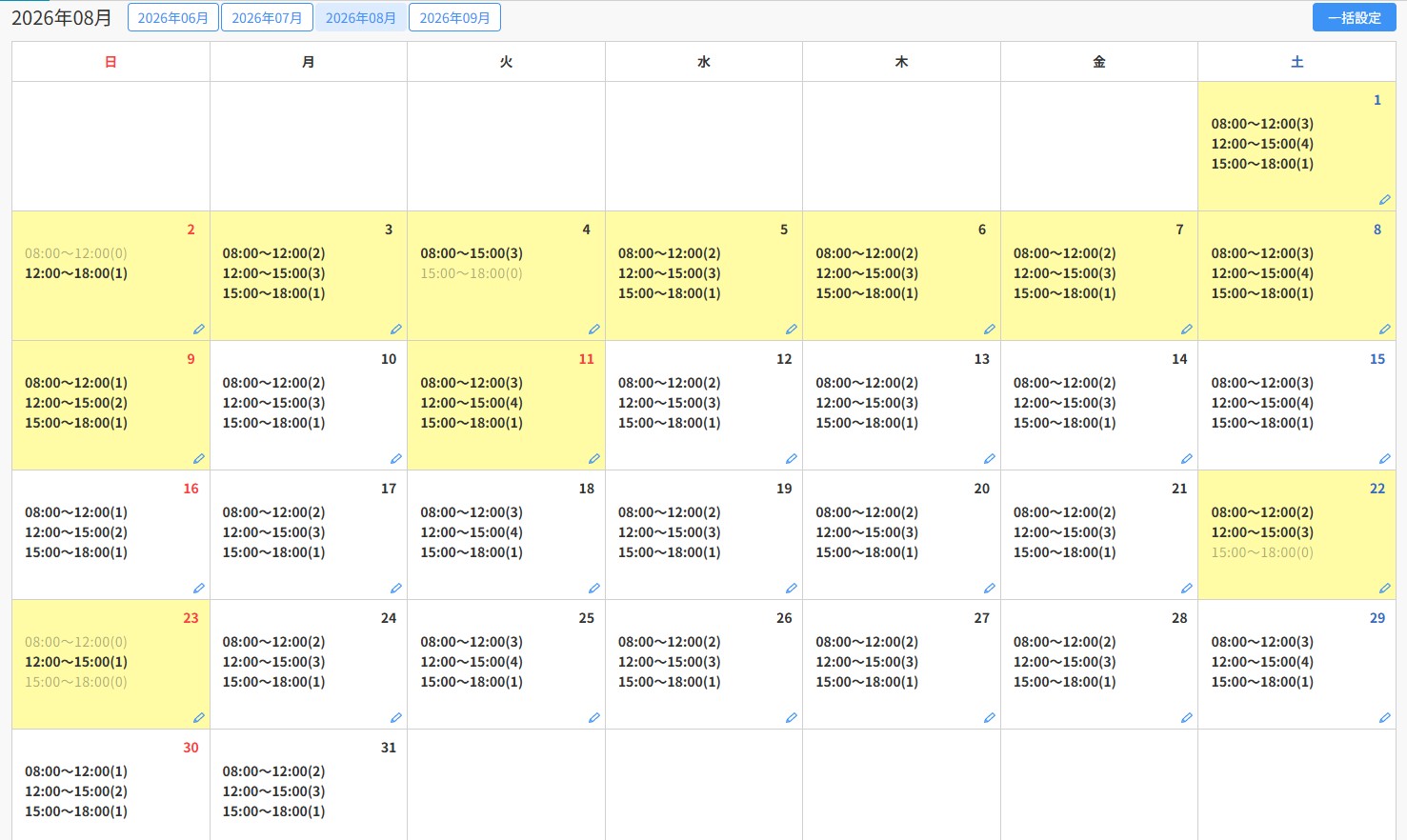
Task: Open the August 17 edit pencil
Action: pyautogui.click(x=395, y=589)
